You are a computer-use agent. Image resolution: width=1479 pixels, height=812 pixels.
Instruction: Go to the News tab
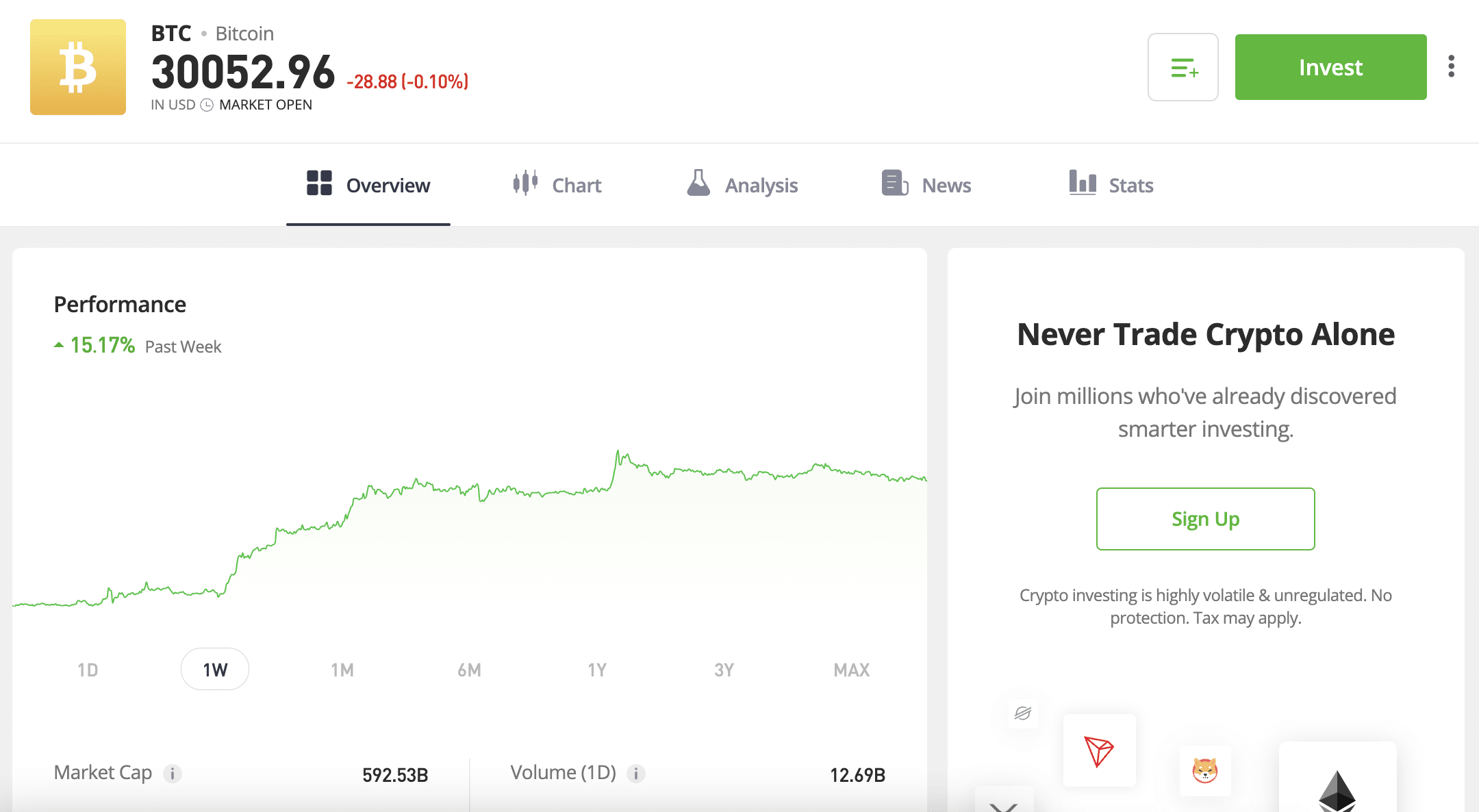point(926,186)
